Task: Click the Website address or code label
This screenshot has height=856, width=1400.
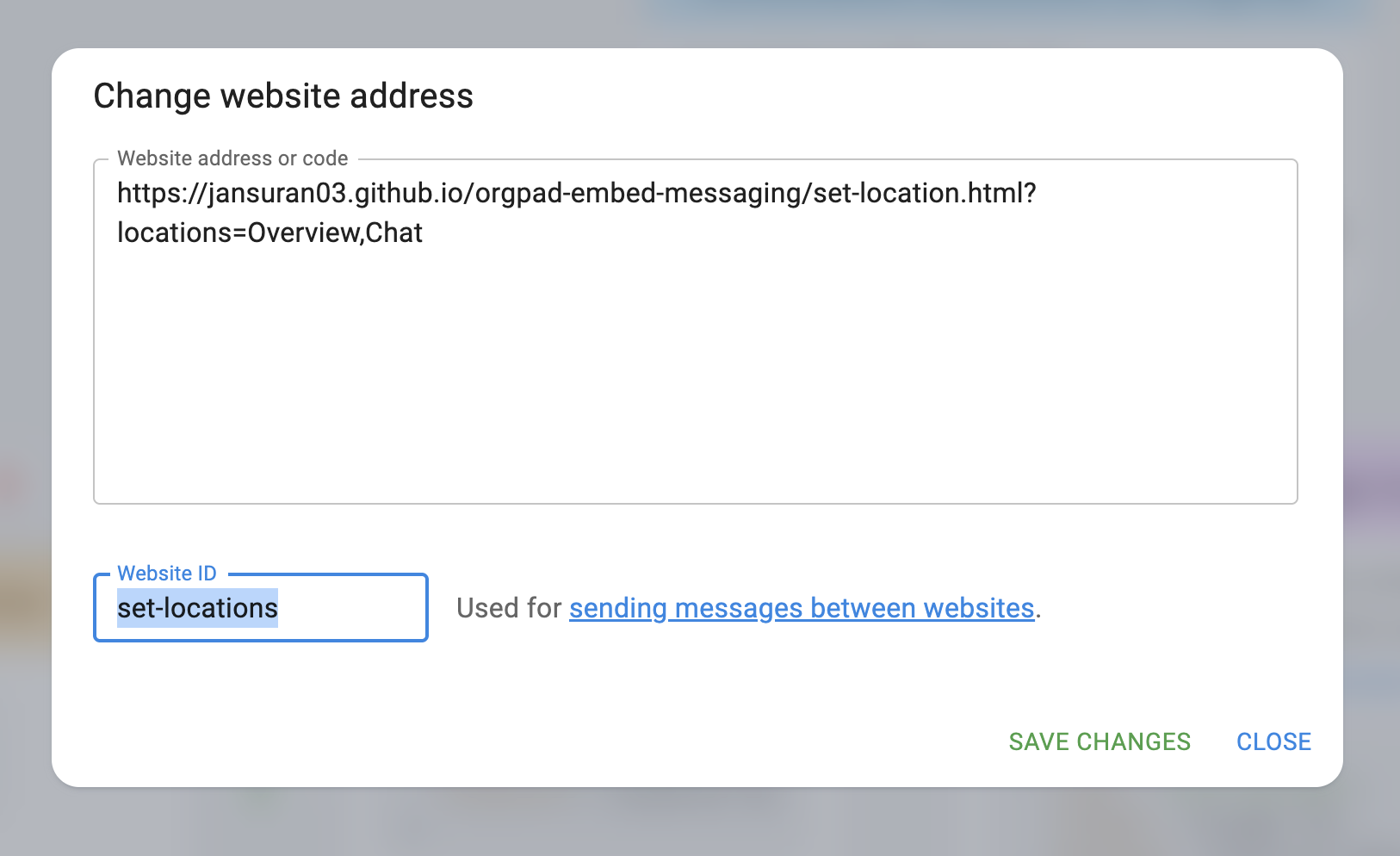Action: [x=232, y=158]
